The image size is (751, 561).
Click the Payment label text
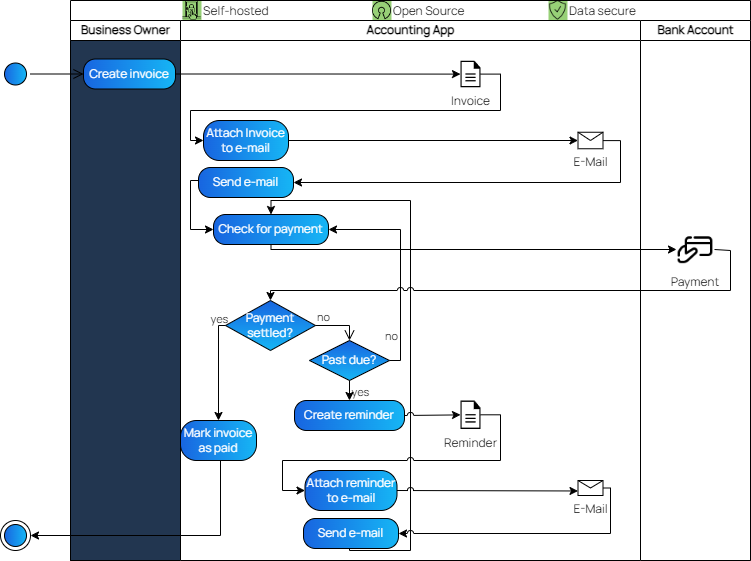694,282
